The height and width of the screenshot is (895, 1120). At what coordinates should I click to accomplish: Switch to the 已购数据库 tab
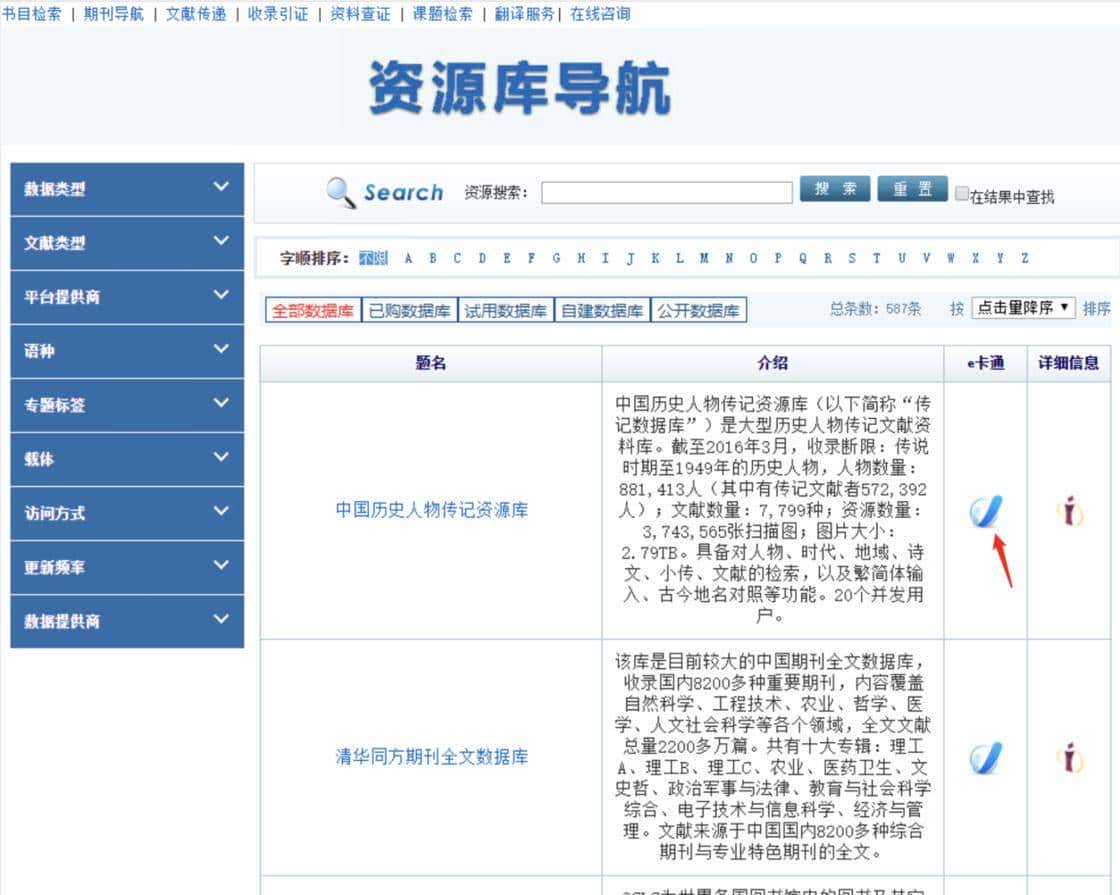407,309
